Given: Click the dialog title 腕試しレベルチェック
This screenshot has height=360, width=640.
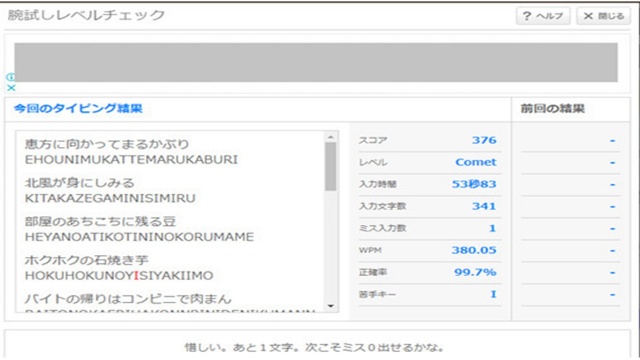Looking at the screenshot, I should [x=86, y=15].
